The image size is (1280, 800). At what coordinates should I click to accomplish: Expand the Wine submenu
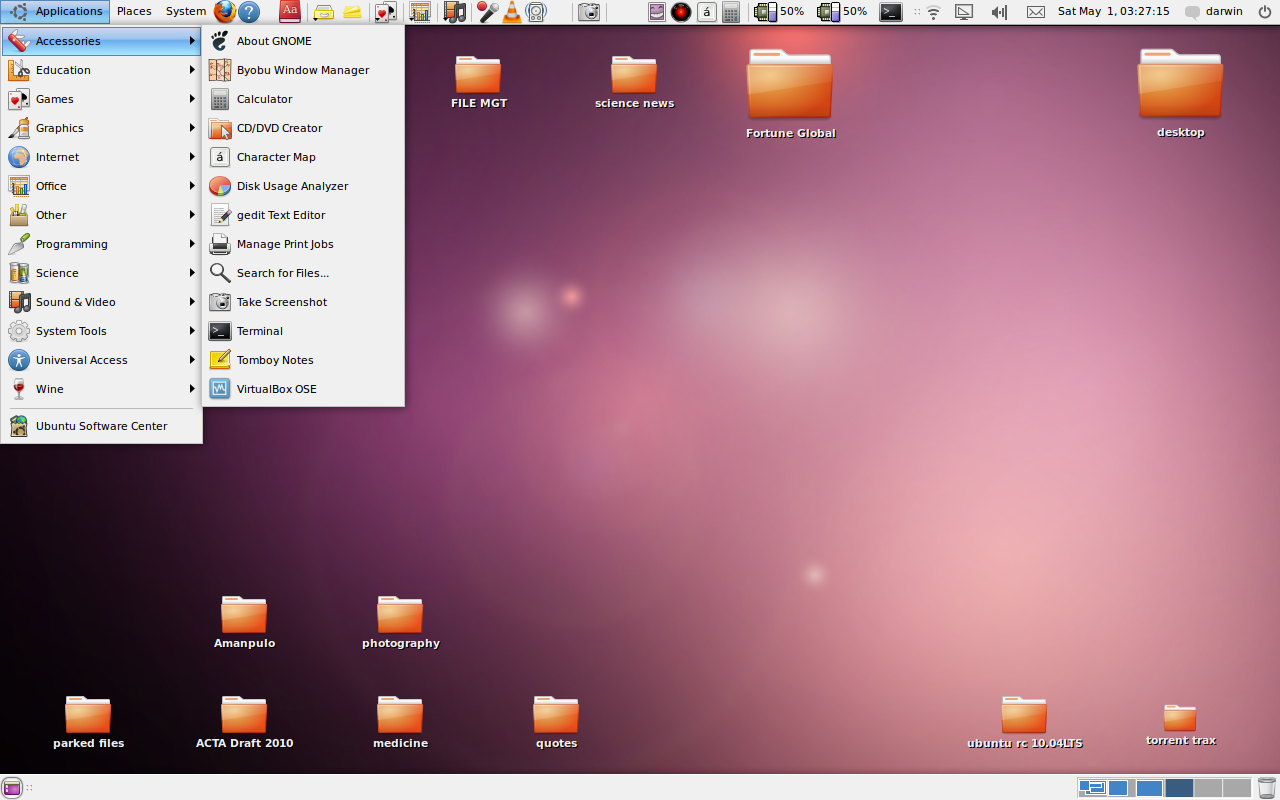click(51, 388)
